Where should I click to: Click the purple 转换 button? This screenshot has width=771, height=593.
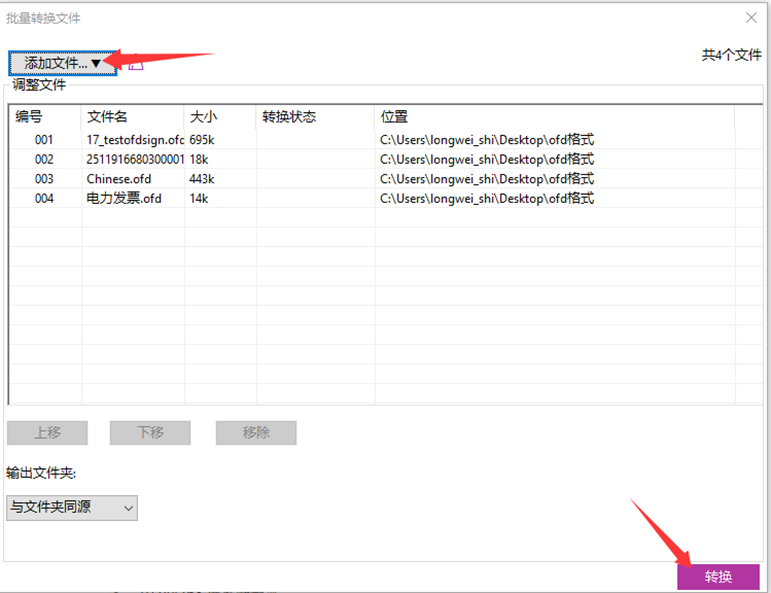pyautogui.click(x=717, y=577)
